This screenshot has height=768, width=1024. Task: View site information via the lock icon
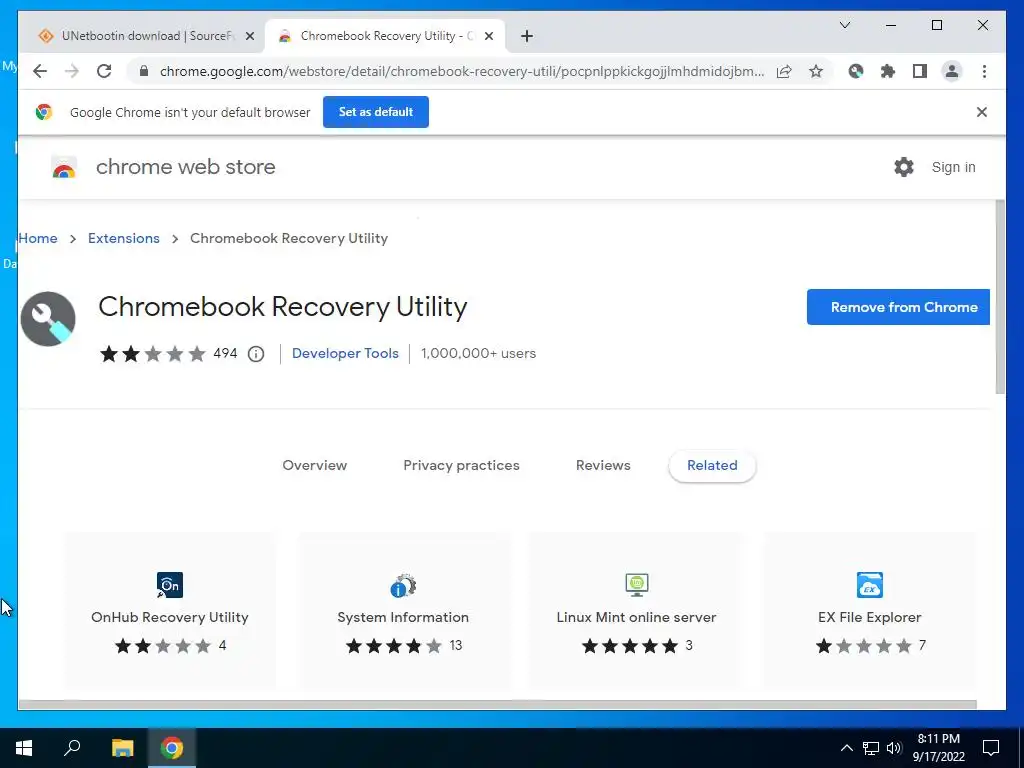point(144,71)
